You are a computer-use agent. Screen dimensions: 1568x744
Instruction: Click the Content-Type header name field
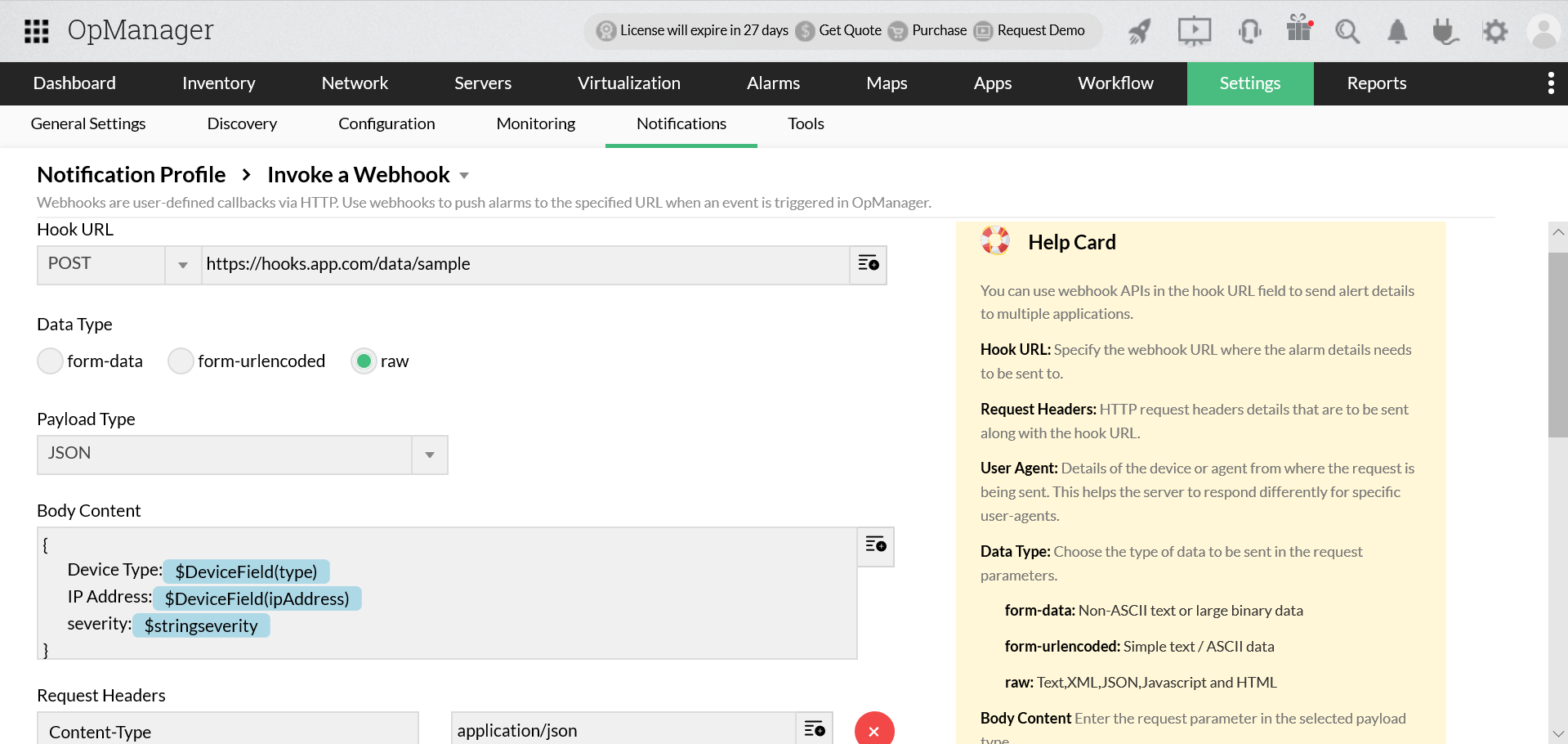coord(228,730)
